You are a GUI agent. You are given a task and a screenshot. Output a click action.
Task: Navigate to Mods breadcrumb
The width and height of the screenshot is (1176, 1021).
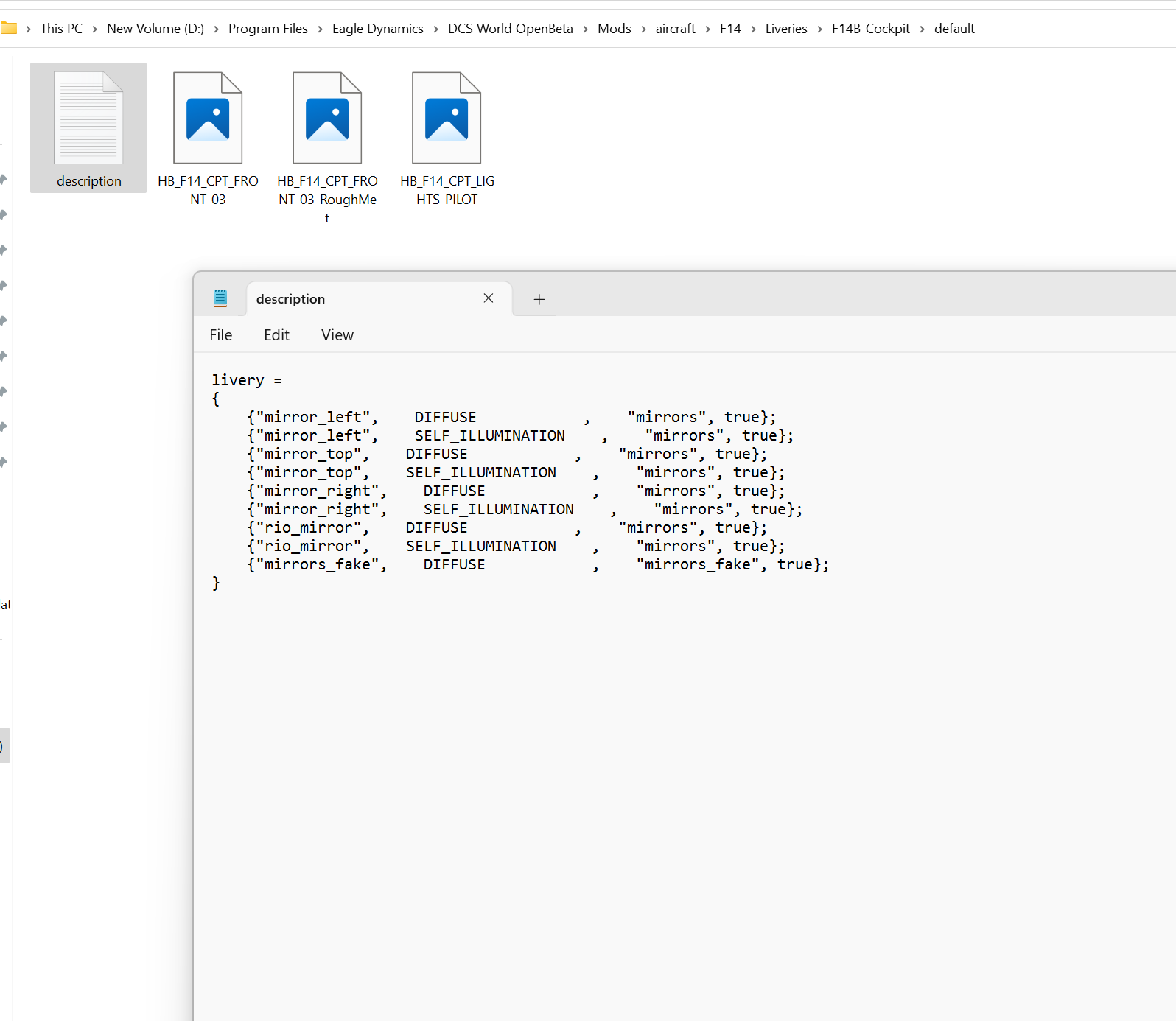pos(615,29)
